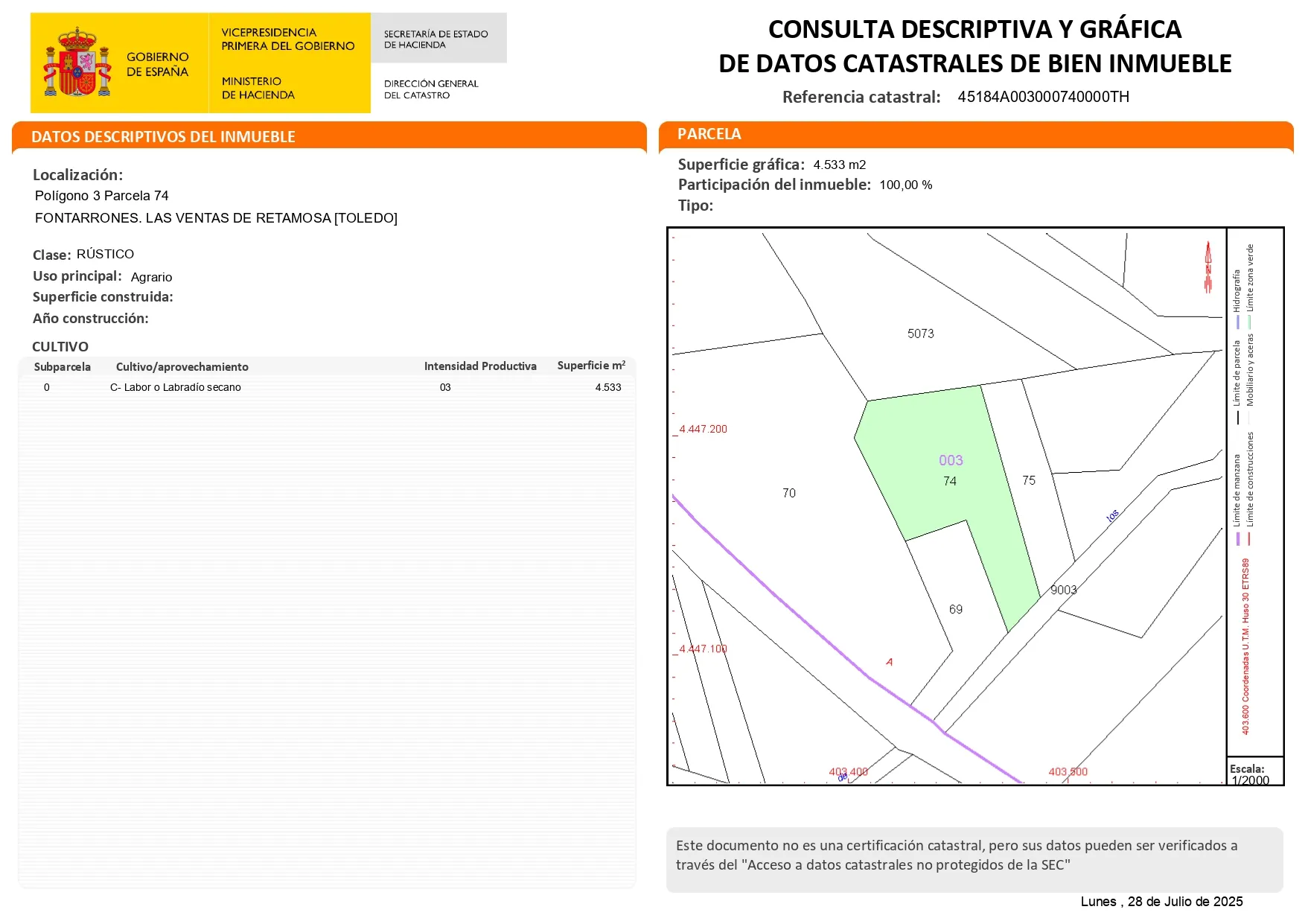Click the 'Polígono 3 Parcela 74' text
The image size is (1308, 924).
click(x=102, y=196)
